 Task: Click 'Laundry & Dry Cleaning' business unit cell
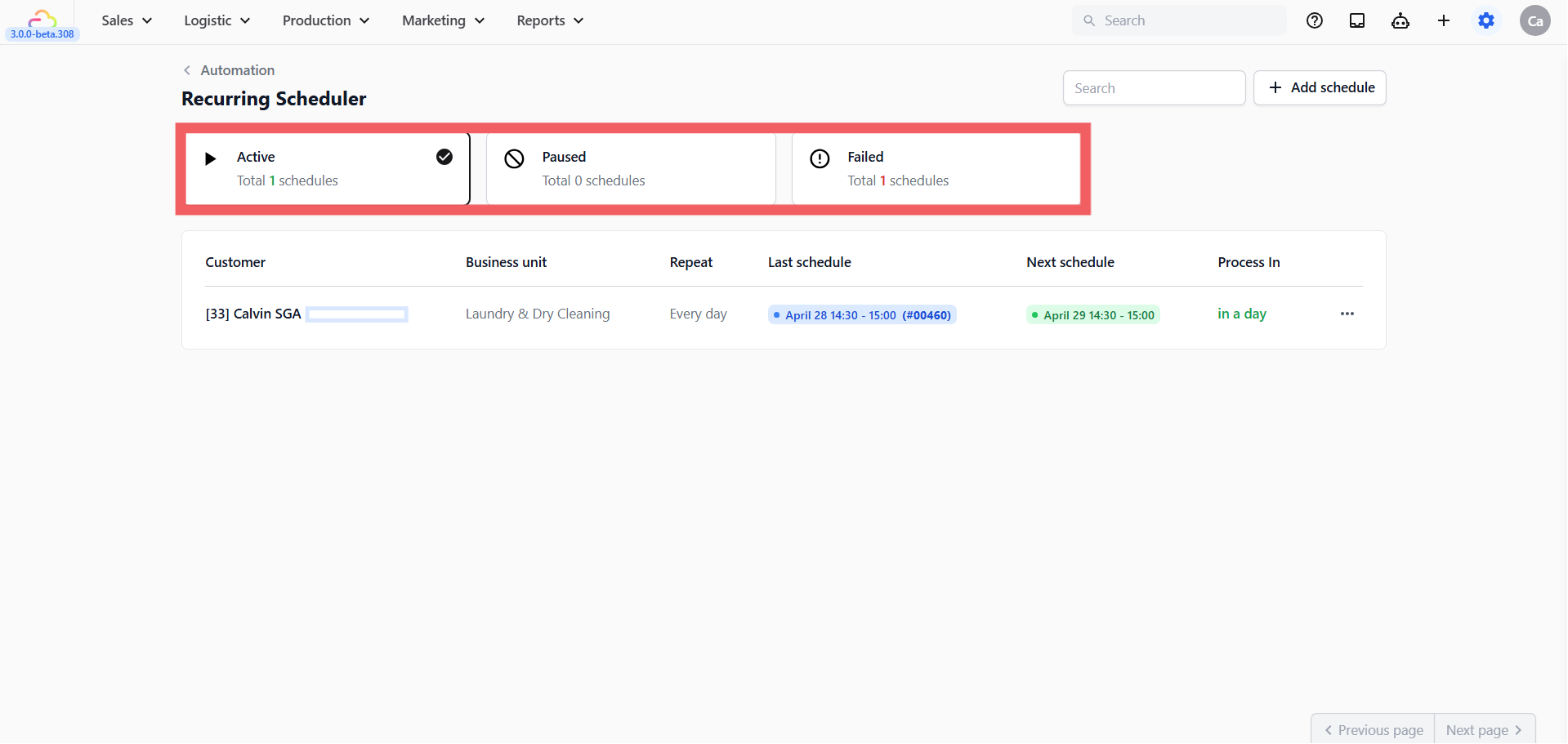538,314
